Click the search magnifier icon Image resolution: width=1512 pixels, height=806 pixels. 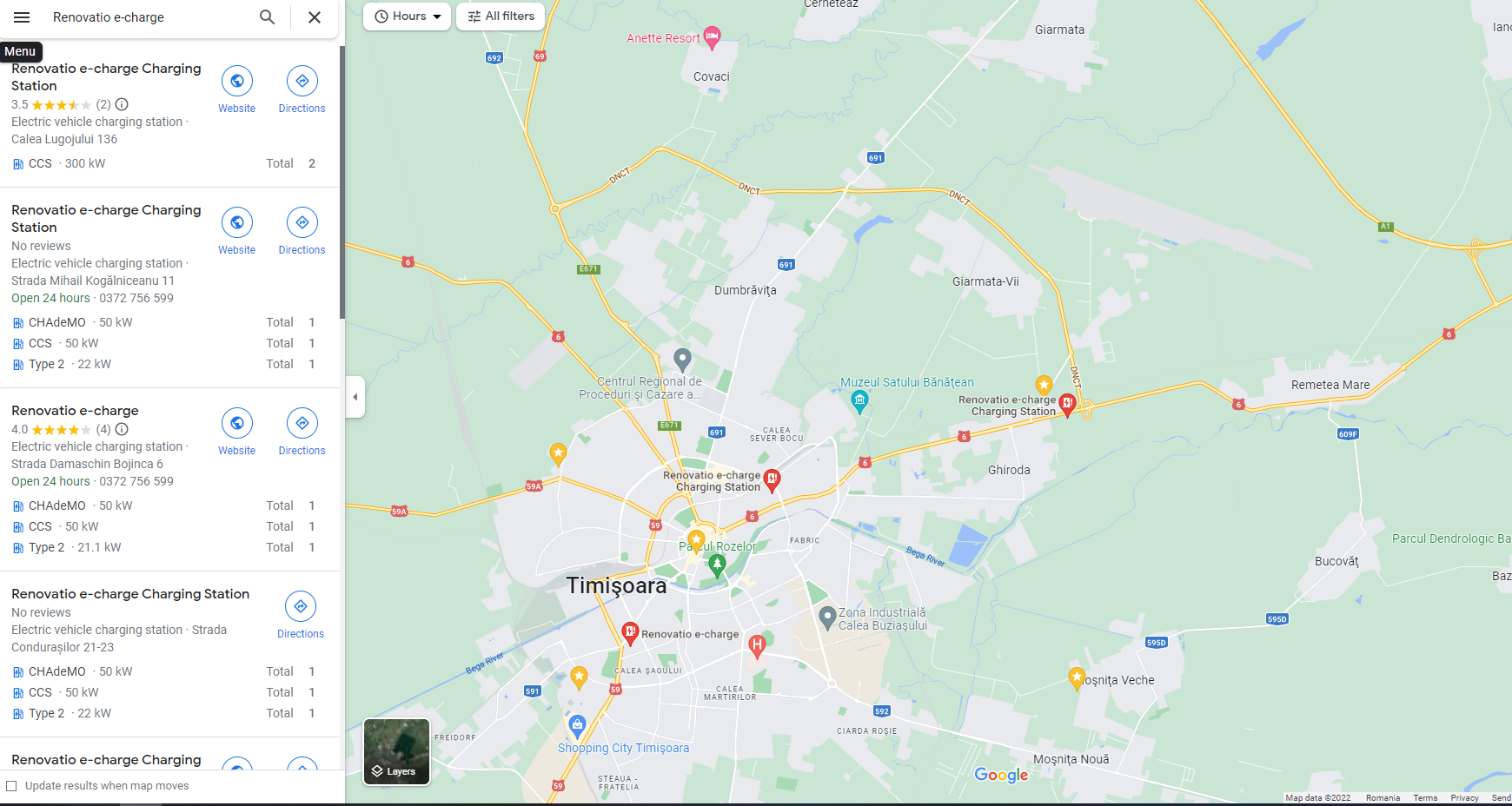pyautogui.click(x=268, y=17)
